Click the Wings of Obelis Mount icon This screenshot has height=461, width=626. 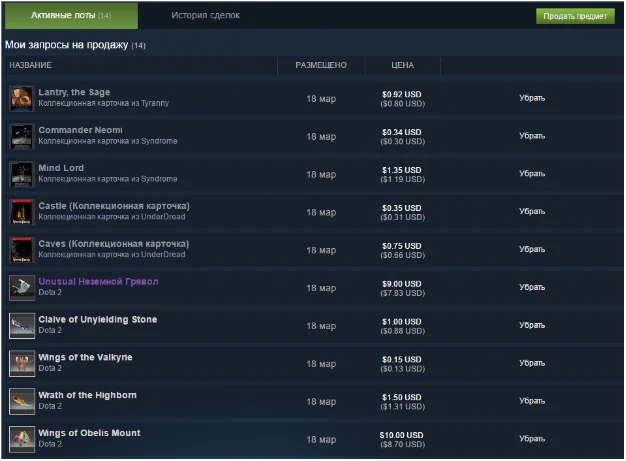pyautogui.click(x=21, y=439)
